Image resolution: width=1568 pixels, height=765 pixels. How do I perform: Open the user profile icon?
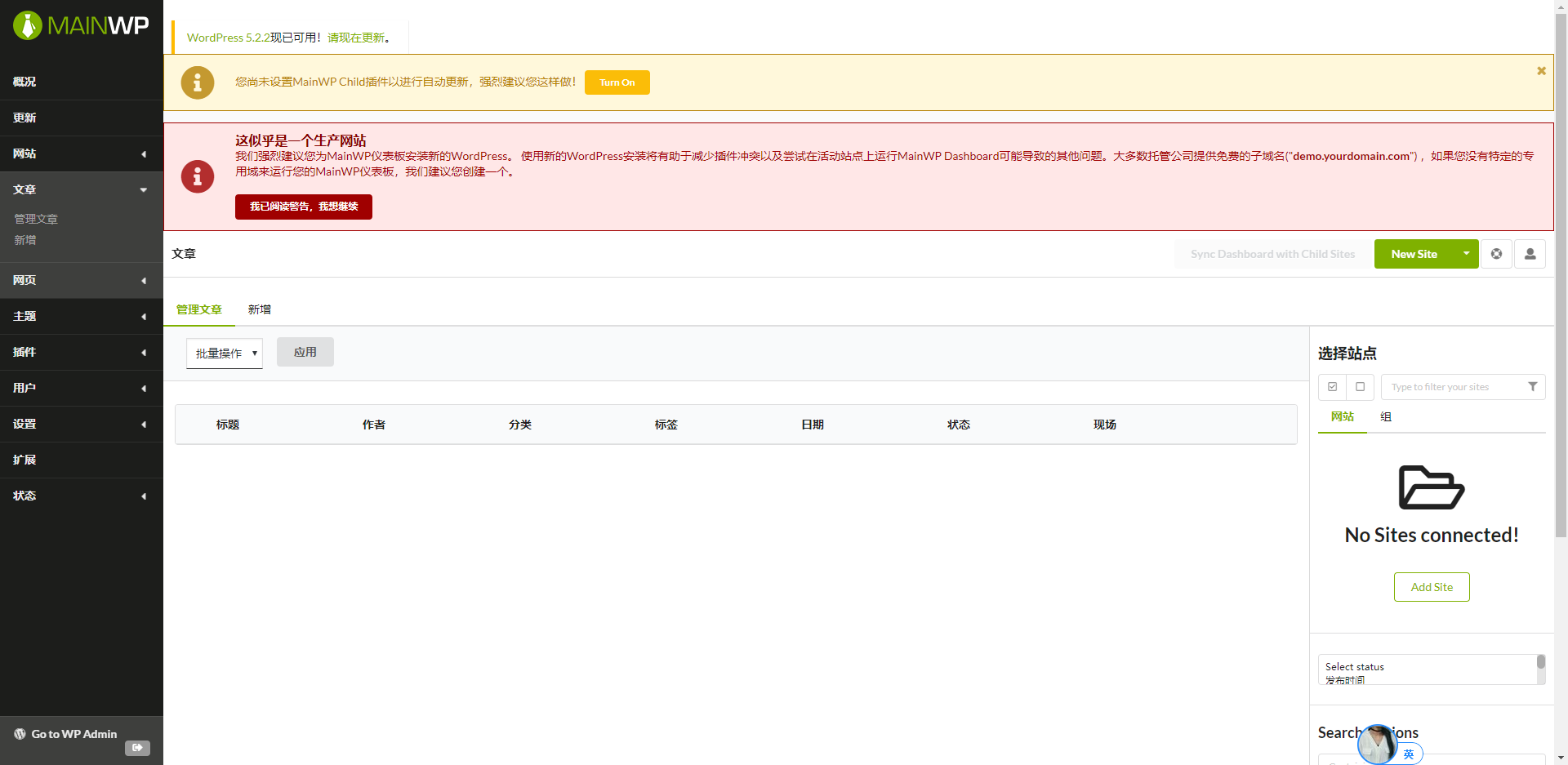[x=1530, y=254]
